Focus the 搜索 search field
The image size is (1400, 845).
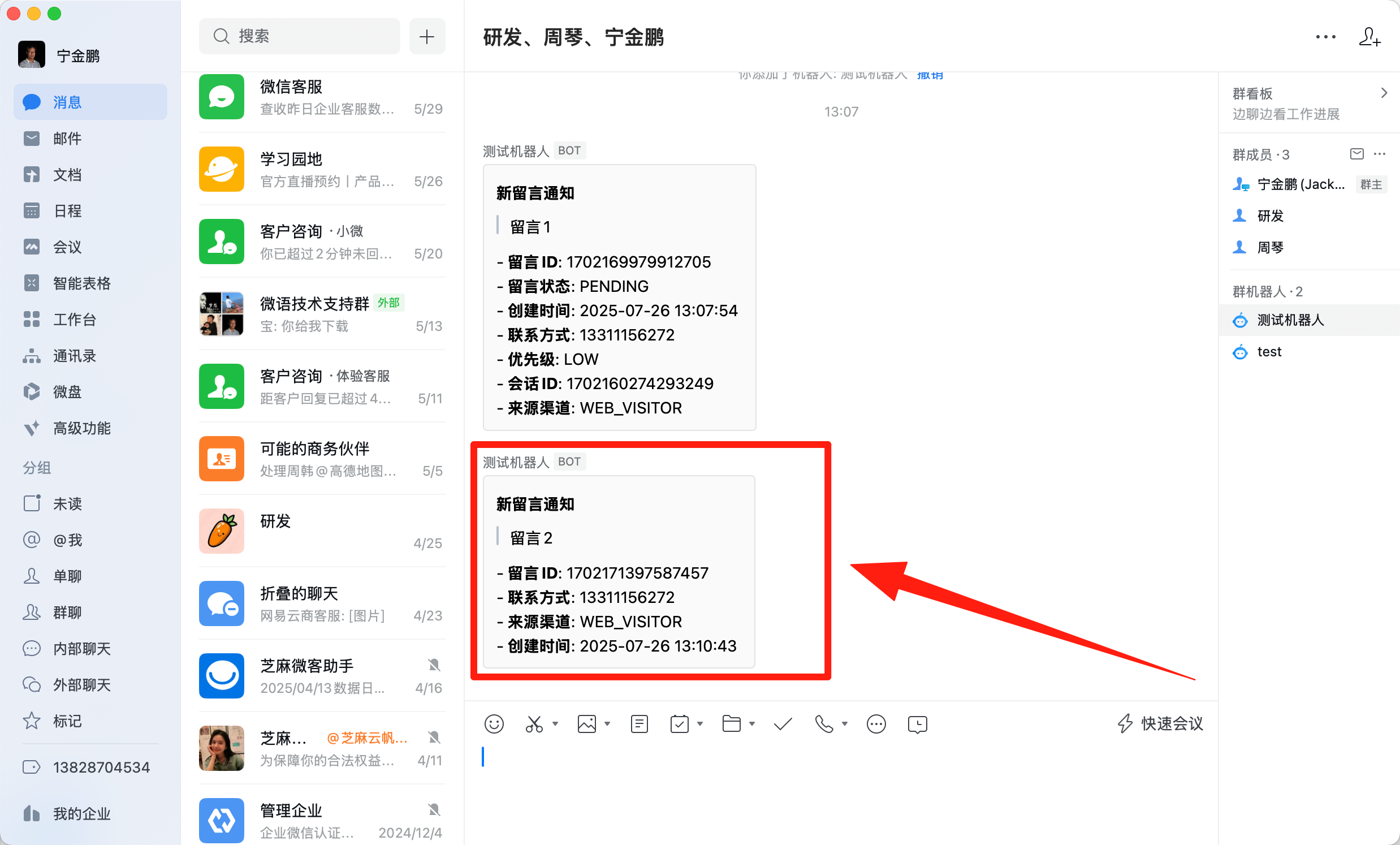pos(300,36)
